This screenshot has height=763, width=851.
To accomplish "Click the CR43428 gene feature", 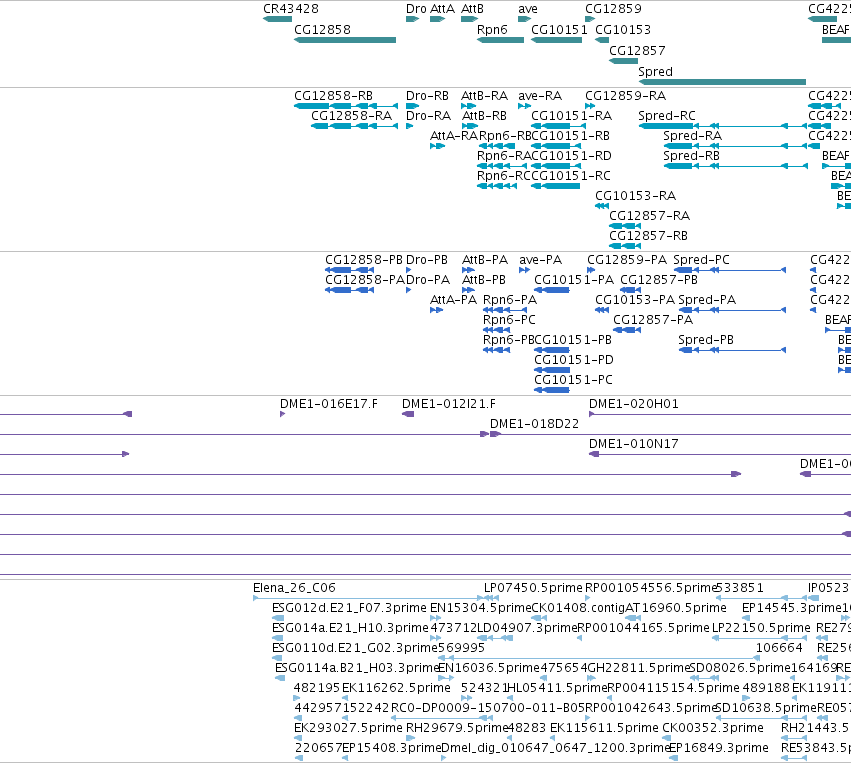I will point(277,19).
